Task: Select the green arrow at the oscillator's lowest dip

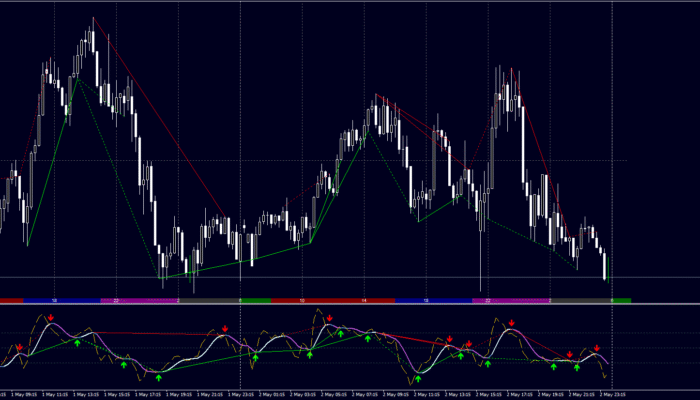Action: 418,380
